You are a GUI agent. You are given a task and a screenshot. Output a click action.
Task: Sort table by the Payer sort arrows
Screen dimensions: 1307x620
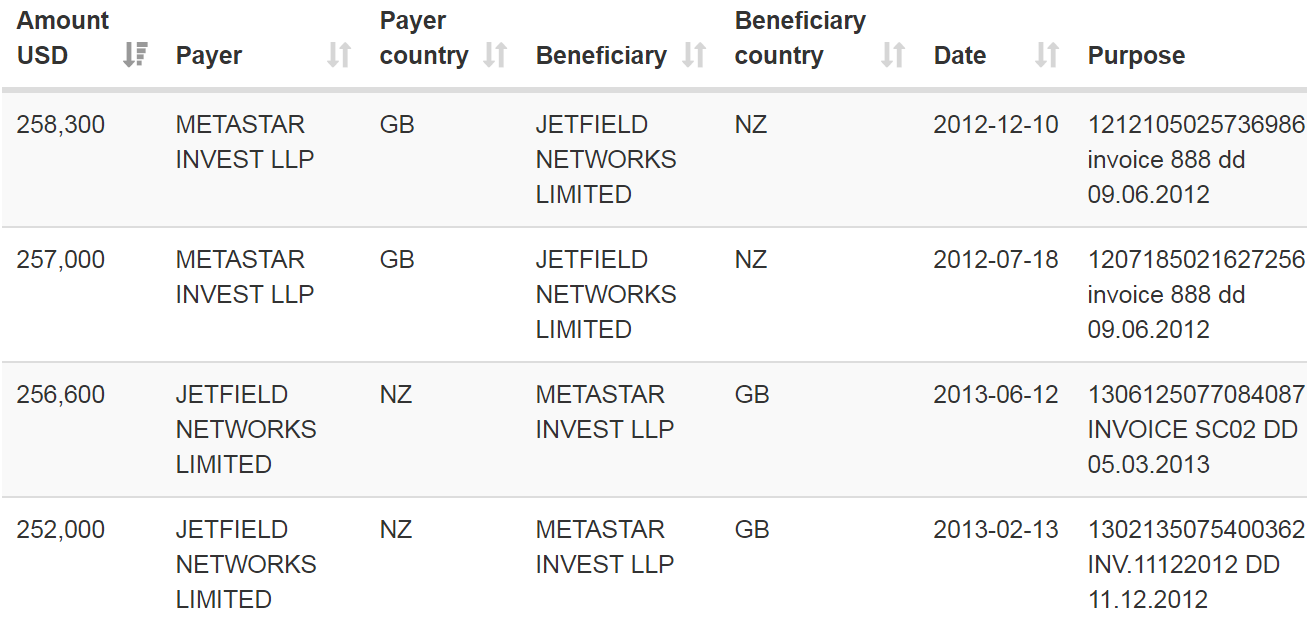point(339,56)
